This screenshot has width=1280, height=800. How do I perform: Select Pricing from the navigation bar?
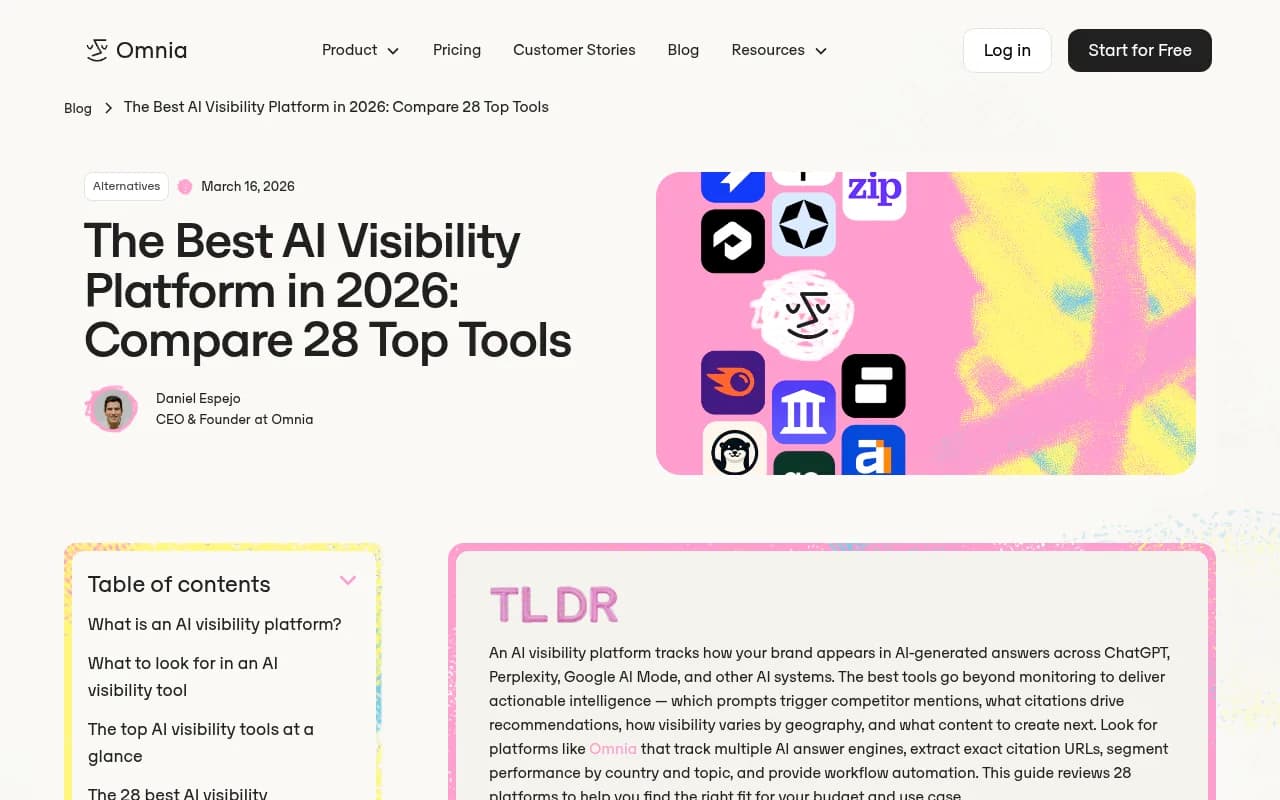tap(456, 50)
